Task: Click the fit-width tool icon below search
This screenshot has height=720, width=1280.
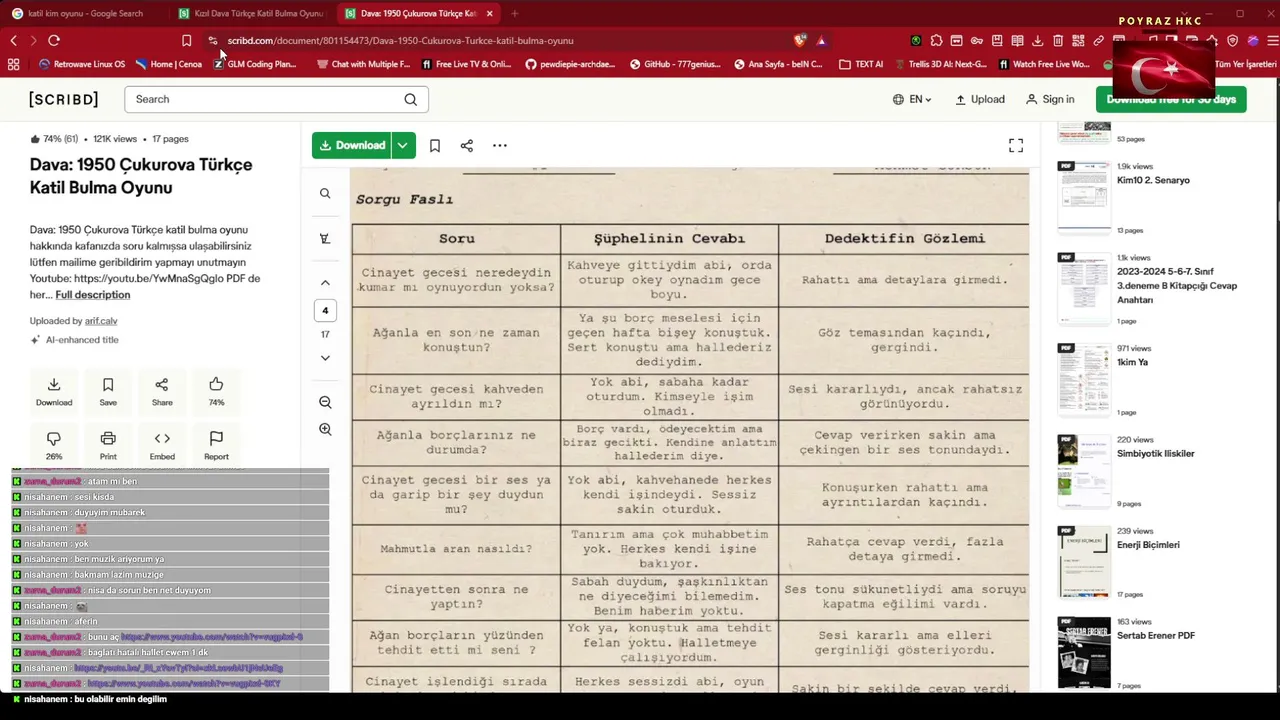Action: (325, 238)
